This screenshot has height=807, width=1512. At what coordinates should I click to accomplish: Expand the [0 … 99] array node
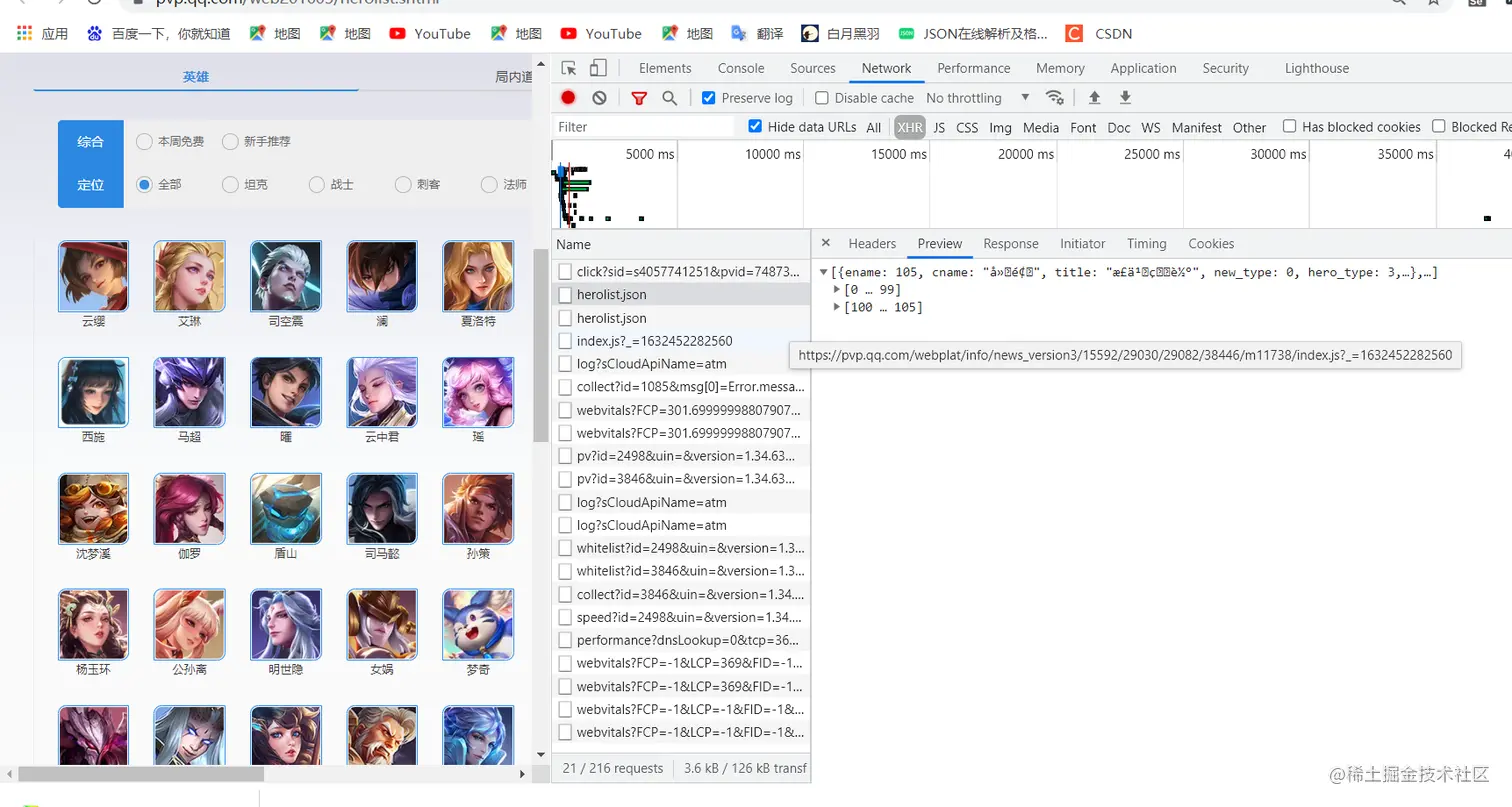tap(838, 289)
